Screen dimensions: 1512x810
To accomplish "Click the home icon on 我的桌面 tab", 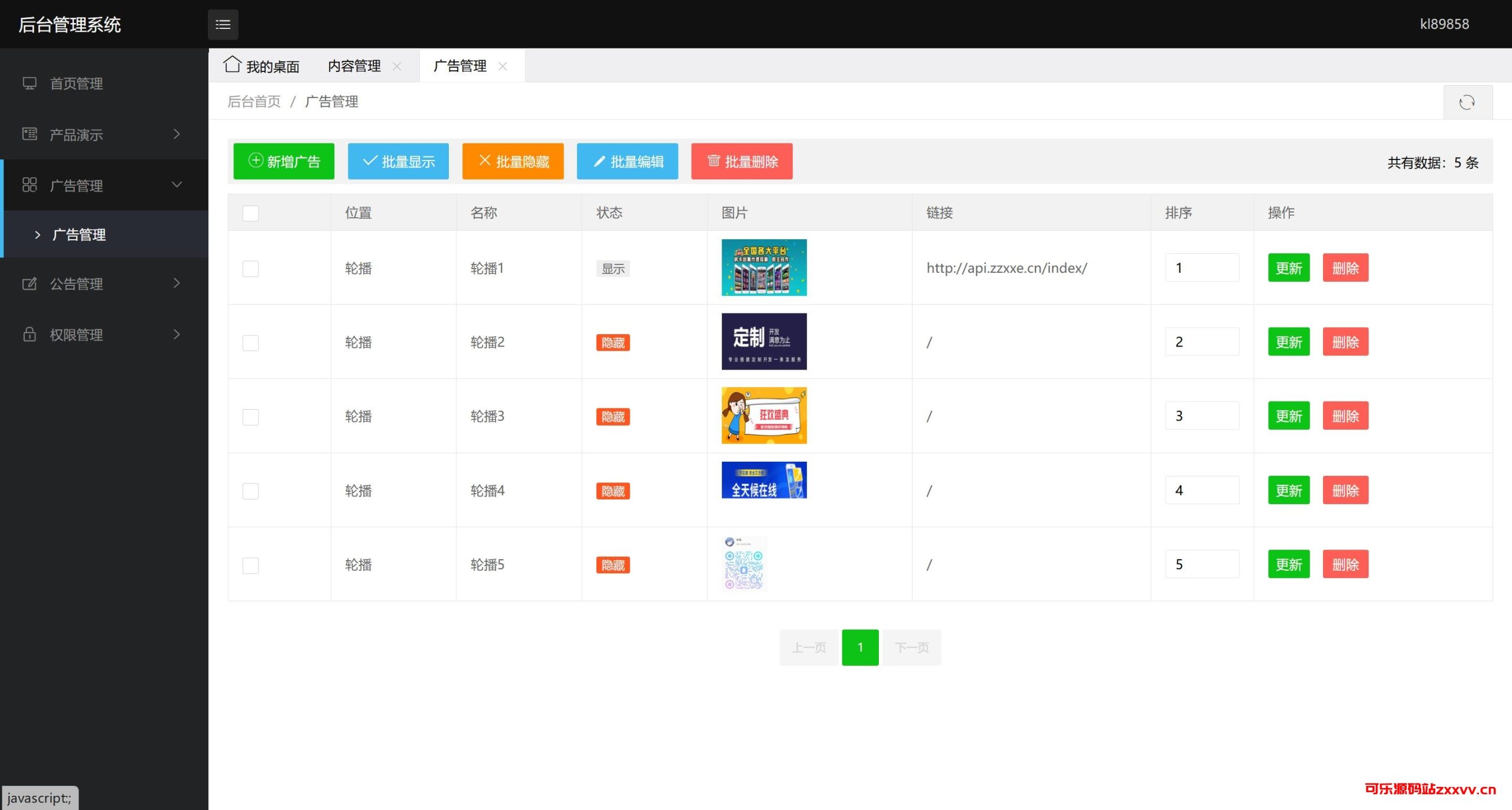I will [x=232, y=64].
